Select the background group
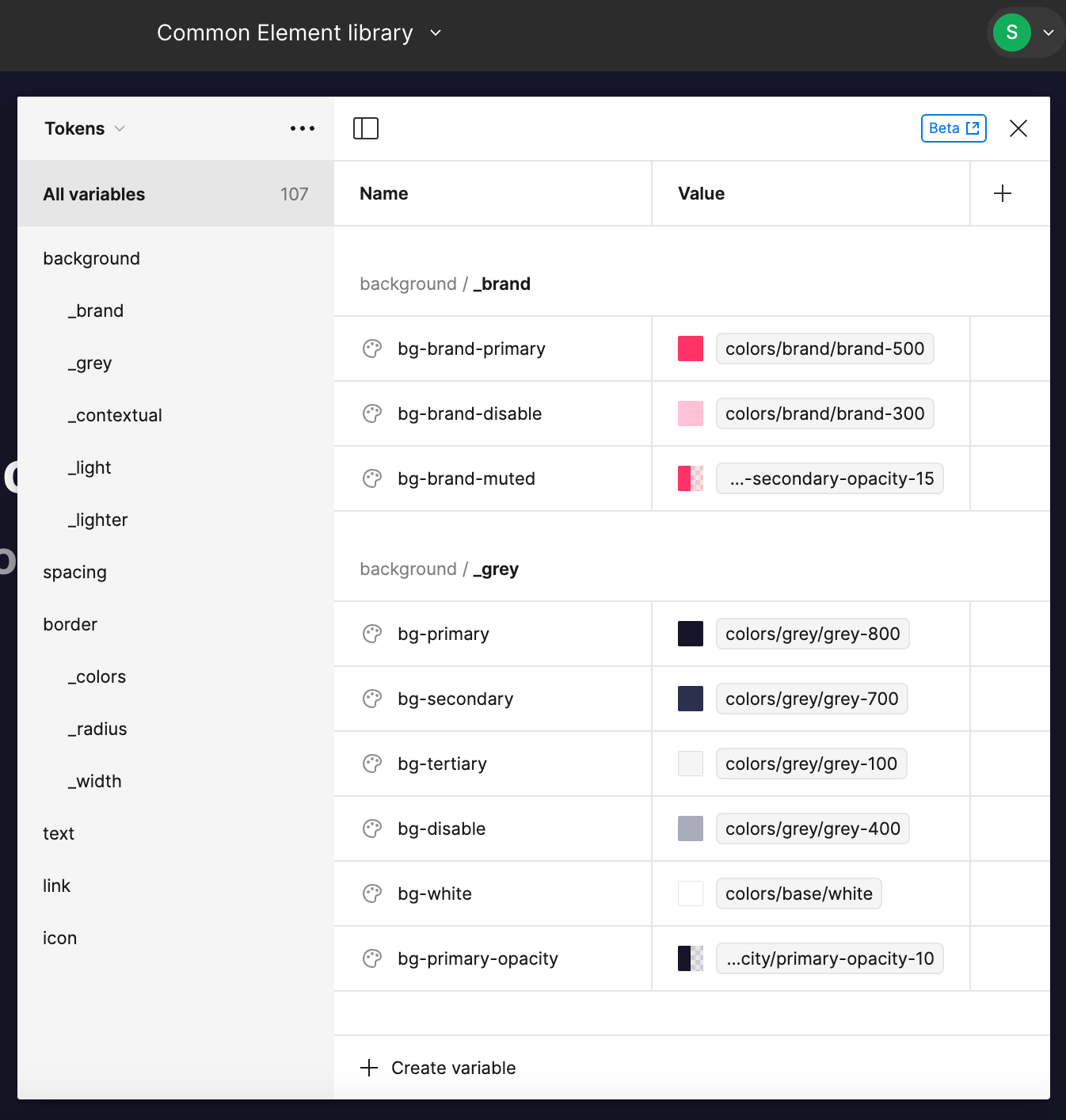This screenshot has height=1120, width=1066. pos(91,258)
